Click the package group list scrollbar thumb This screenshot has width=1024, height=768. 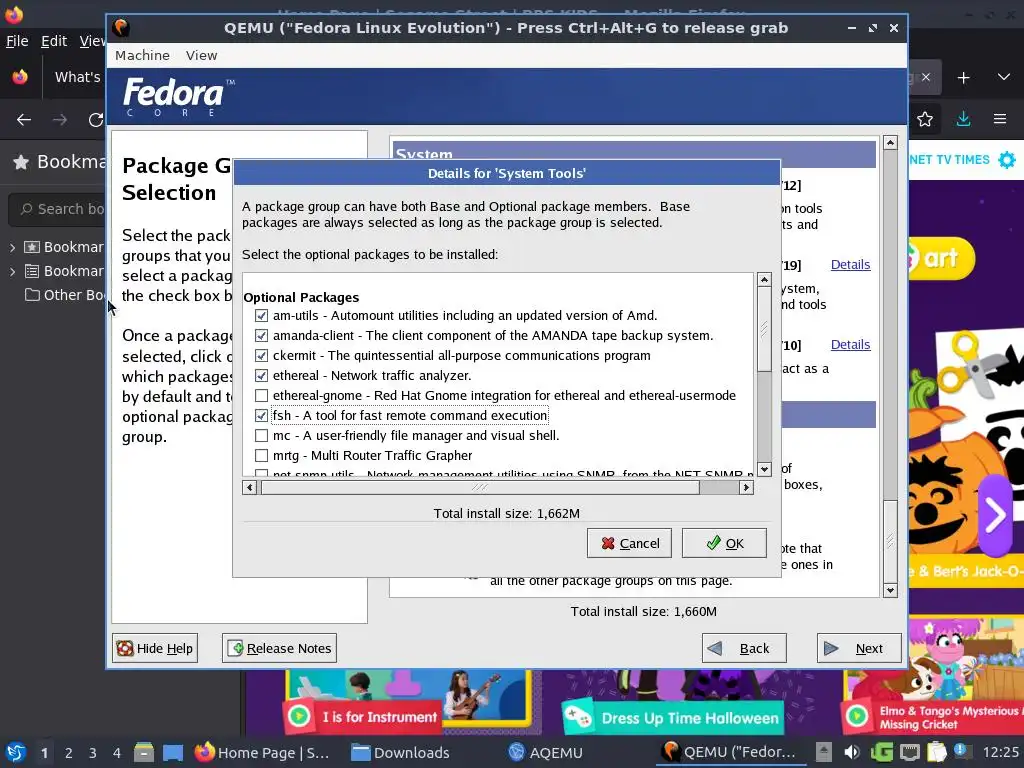click(890, 541)
